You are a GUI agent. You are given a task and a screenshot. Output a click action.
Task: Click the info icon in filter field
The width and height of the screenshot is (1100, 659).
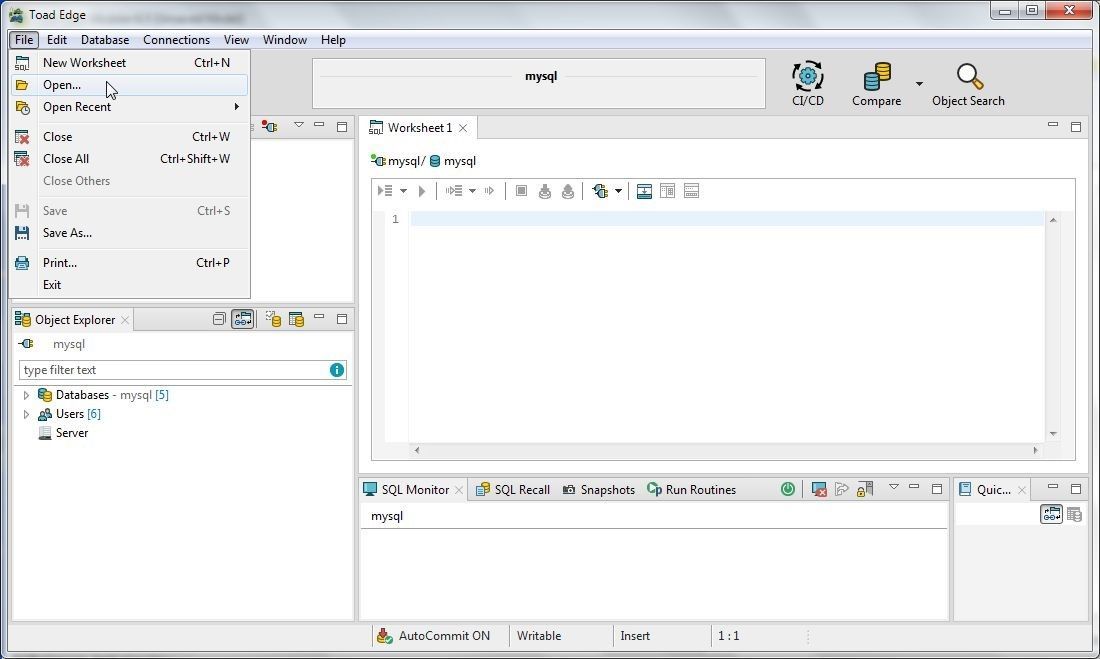[x=337, y=370]
